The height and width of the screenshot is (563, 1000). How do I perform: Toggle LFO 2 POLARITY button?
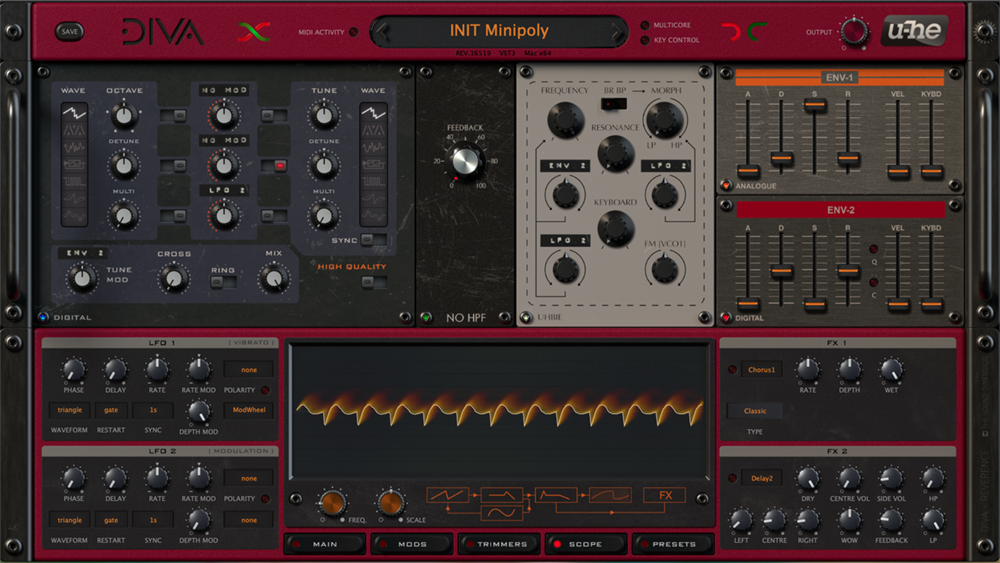pos(265,499)
